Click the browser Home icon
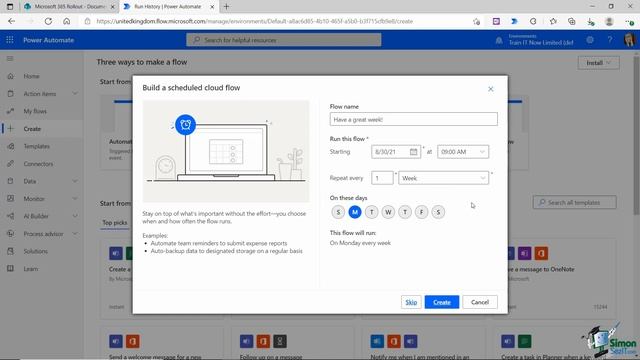 (x=67, y=21)
